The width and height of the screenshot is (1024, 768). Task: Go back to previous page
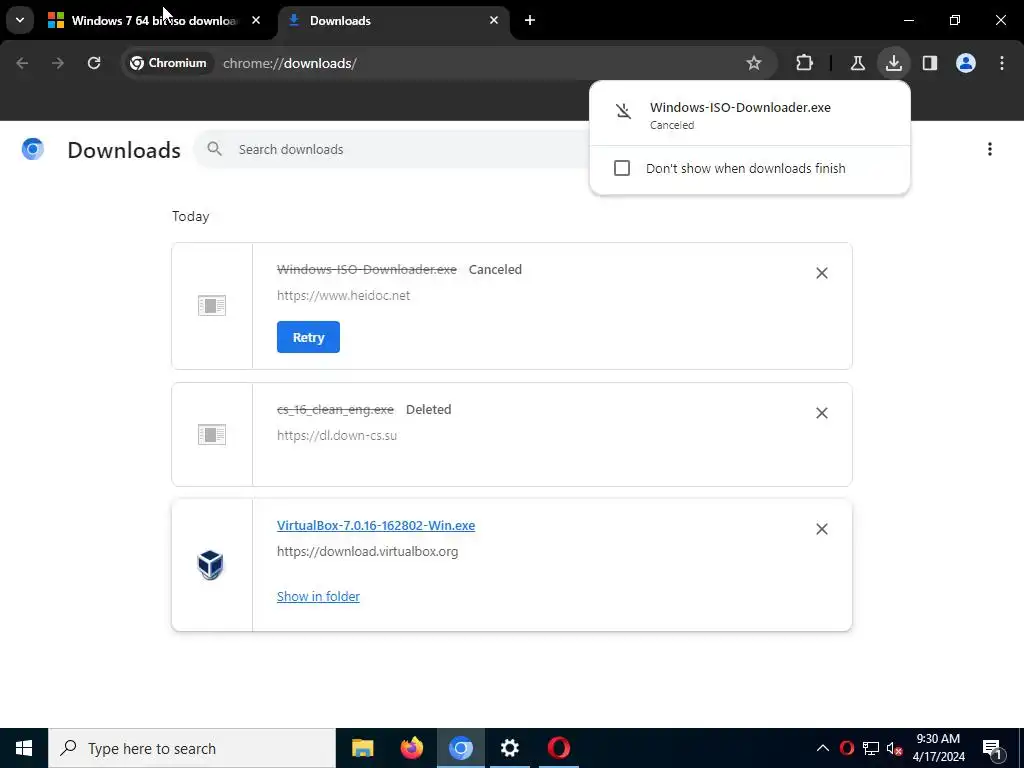pos(22,63)
